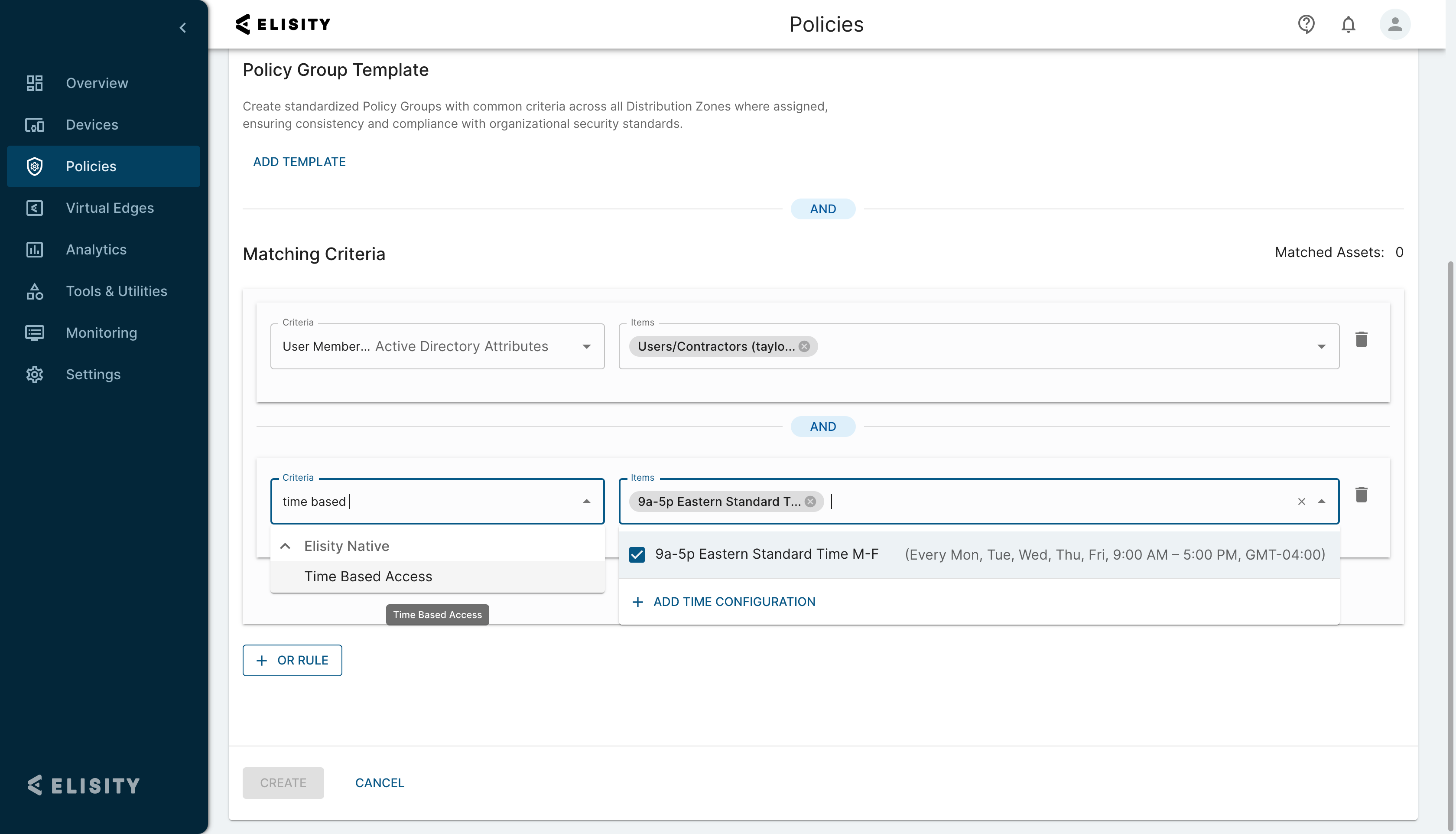Remove the Users/Contractors chip

[x=804, y=346]
